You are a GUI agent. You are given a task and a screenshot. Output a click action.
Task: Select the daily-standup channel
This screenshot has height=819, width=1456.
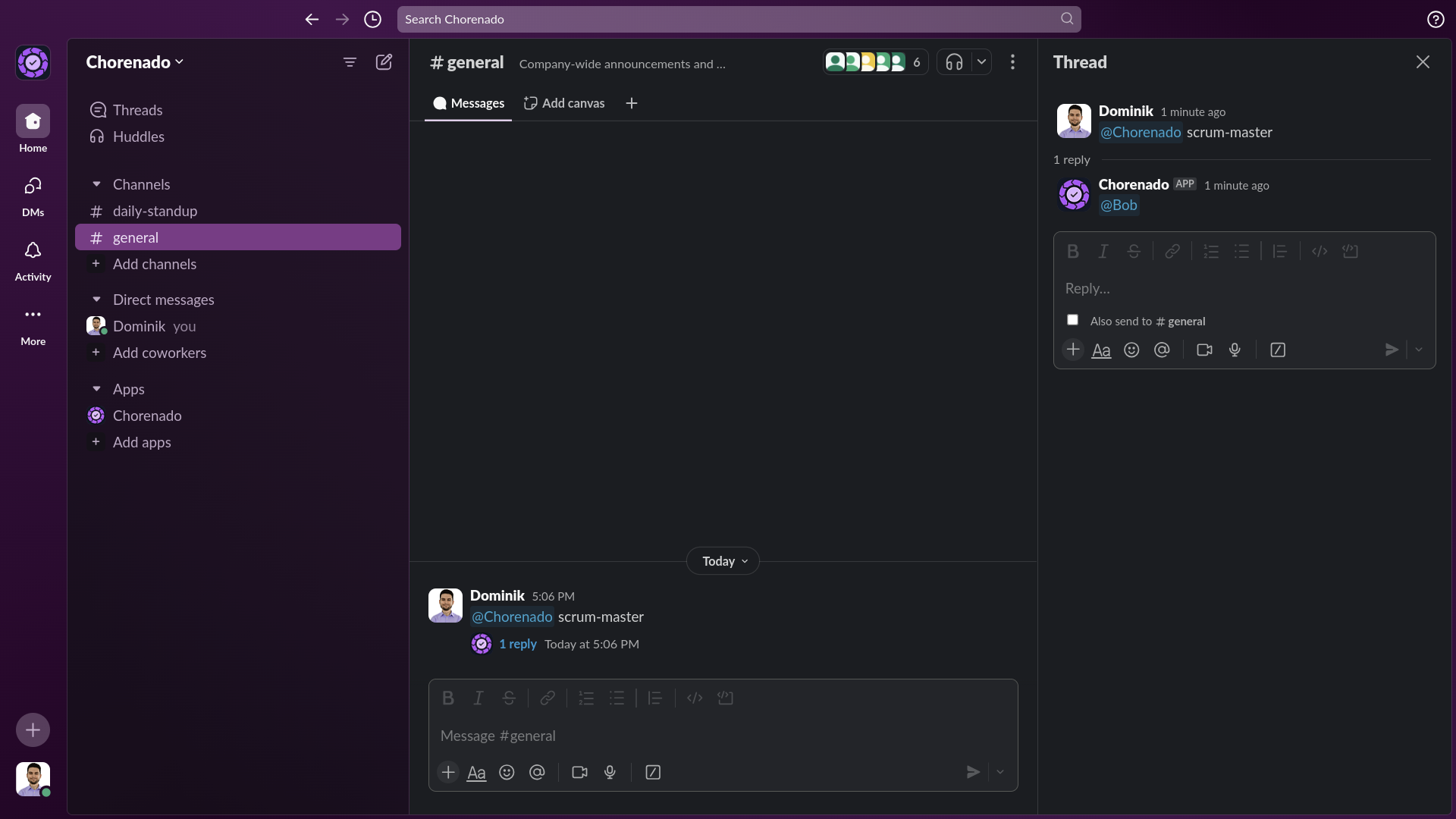pos(155,211)
